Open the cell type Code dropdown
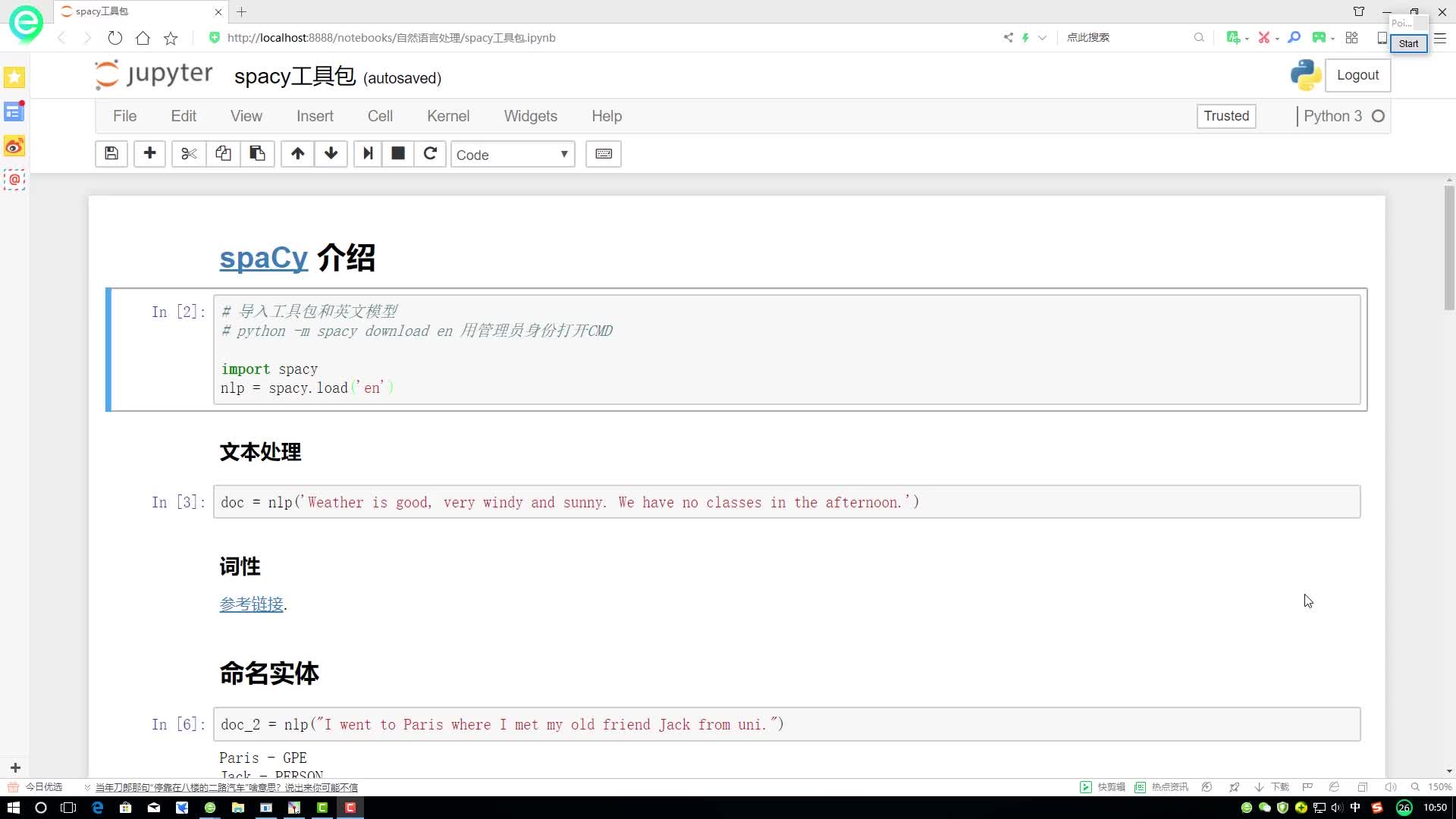The image size is (1456, 819). [x=513, y=155]
